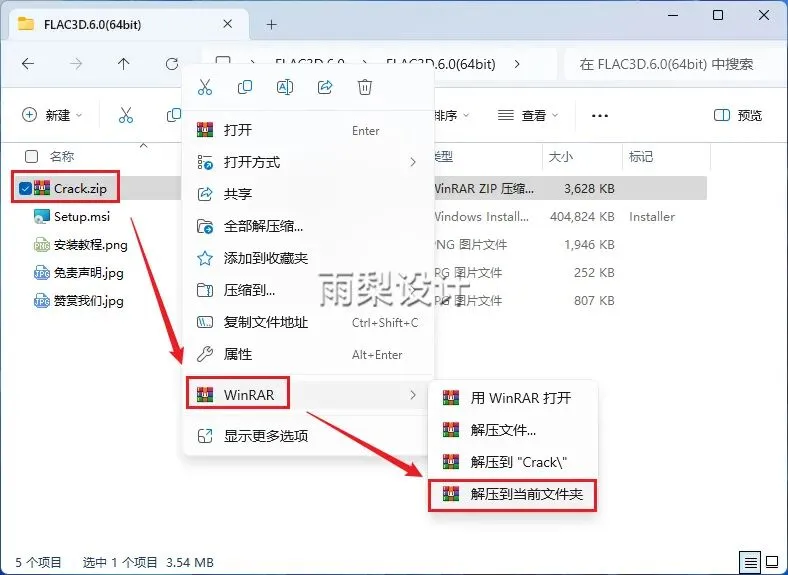Select 全部解压缩... menu entry
788x575 pixels.
point(308,226)
